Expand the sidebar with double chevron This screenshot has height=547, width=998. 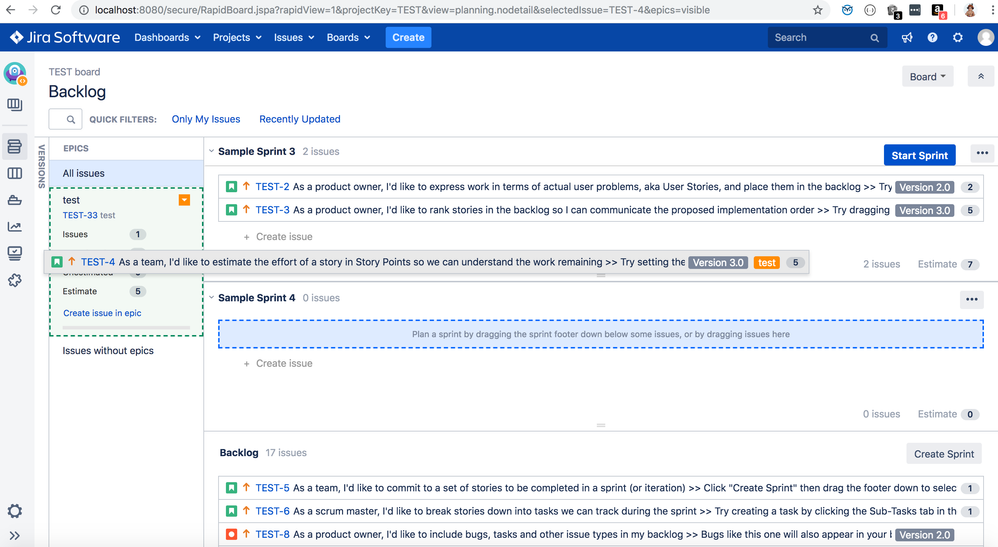(14, 536)
